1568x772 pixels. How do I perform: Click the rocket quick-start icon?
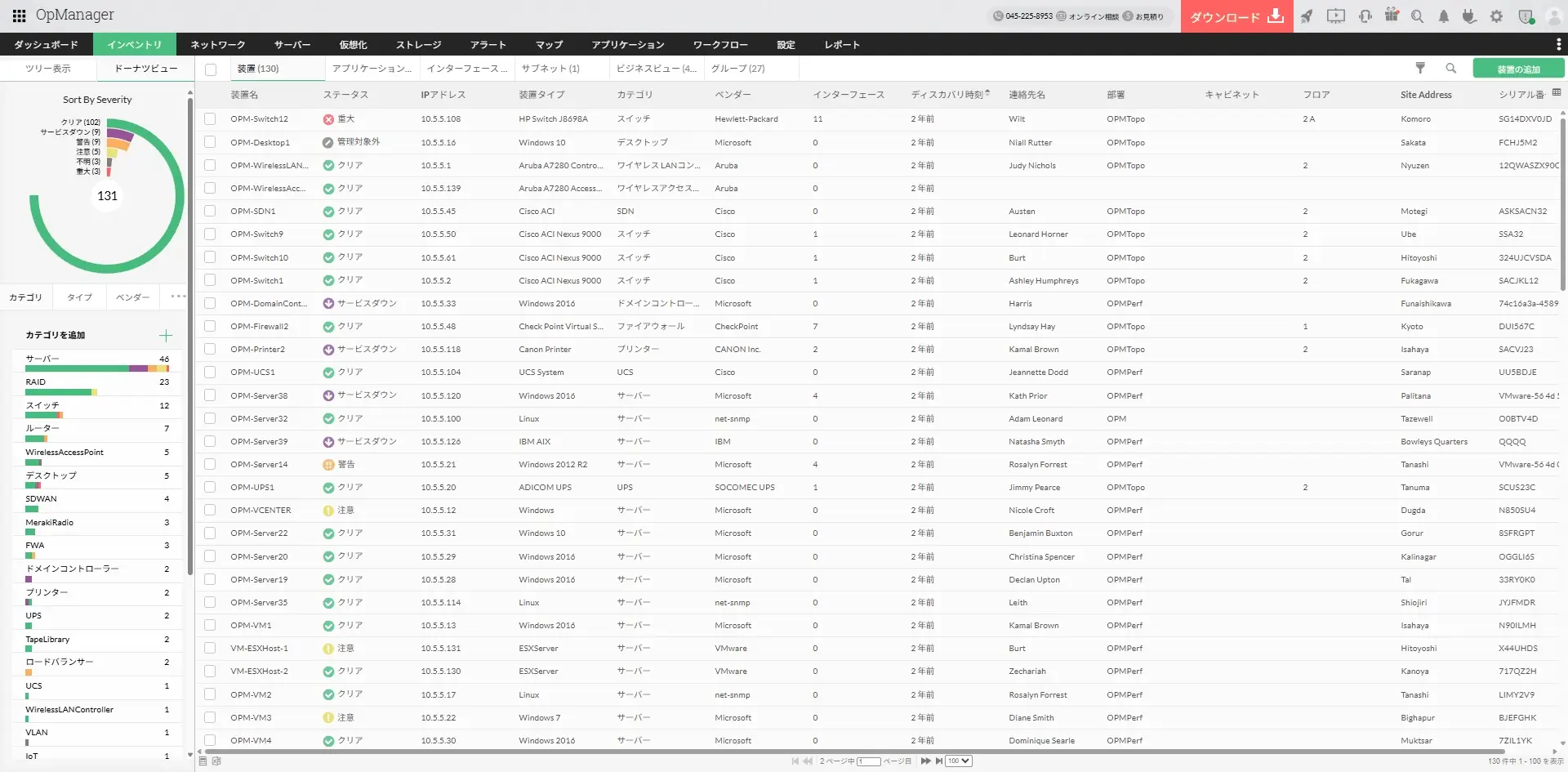click(1307, 16)
